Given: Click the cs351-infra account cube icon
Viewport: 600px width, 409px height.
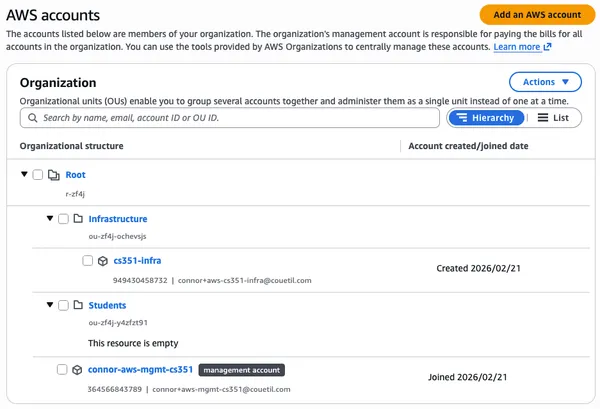Looking at the screenshot, I should click(x=103, y=261).
